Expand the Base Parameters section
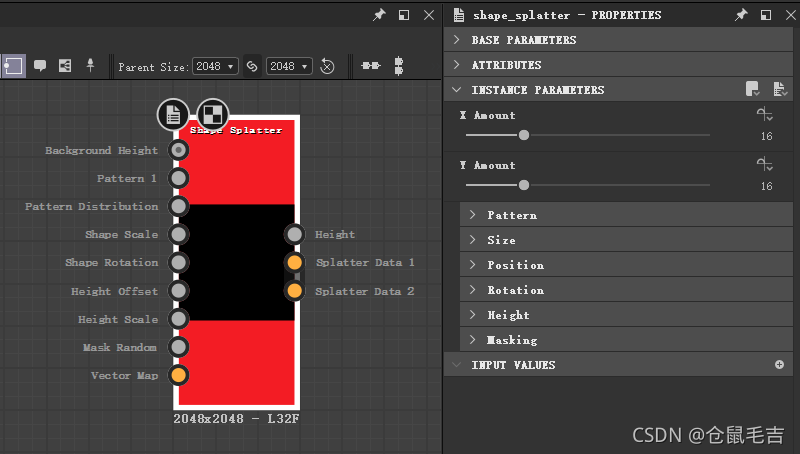This screenshot has height=454, width=800. [618, 40]
